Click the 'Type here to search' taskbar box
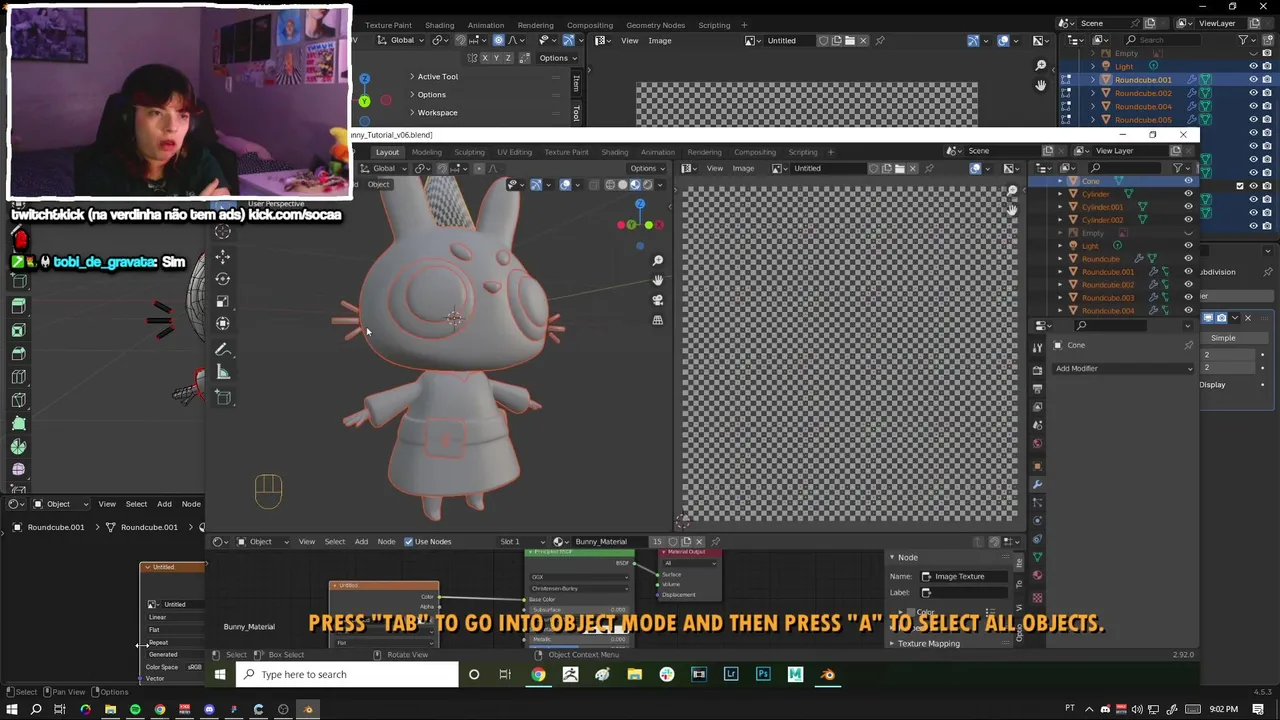Image resolution: width=1280 pixels, height=720 pixels. tap(348, 675)
